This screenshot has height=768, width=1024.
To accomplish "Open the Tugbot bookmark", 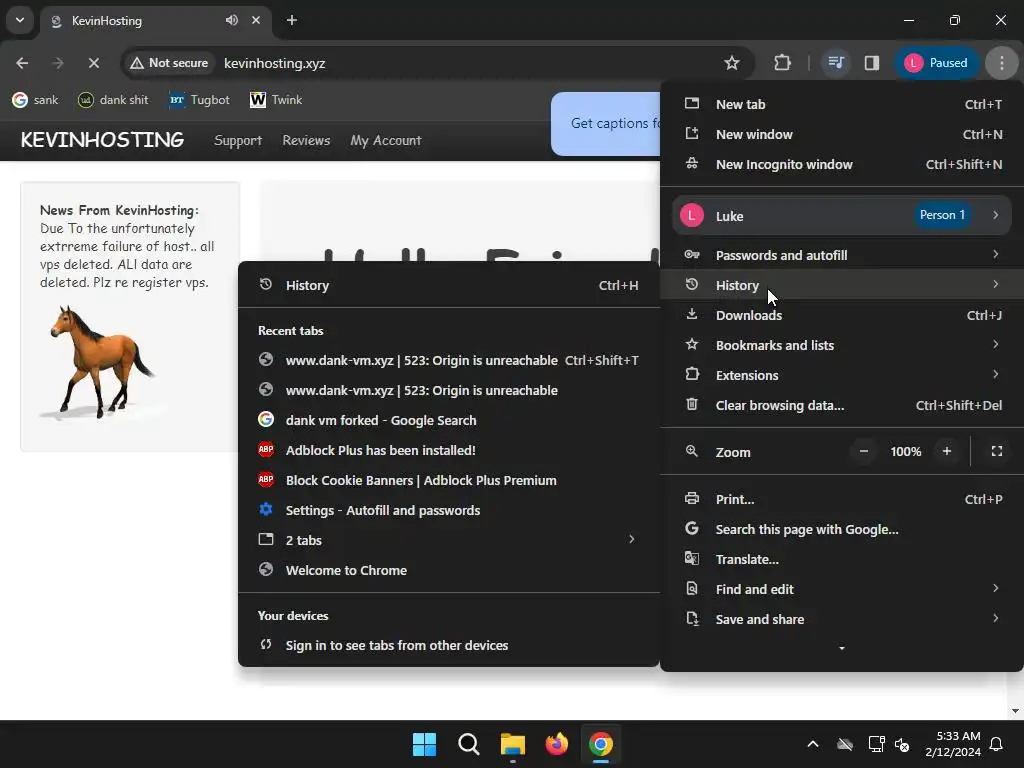I will coord(199,100).
